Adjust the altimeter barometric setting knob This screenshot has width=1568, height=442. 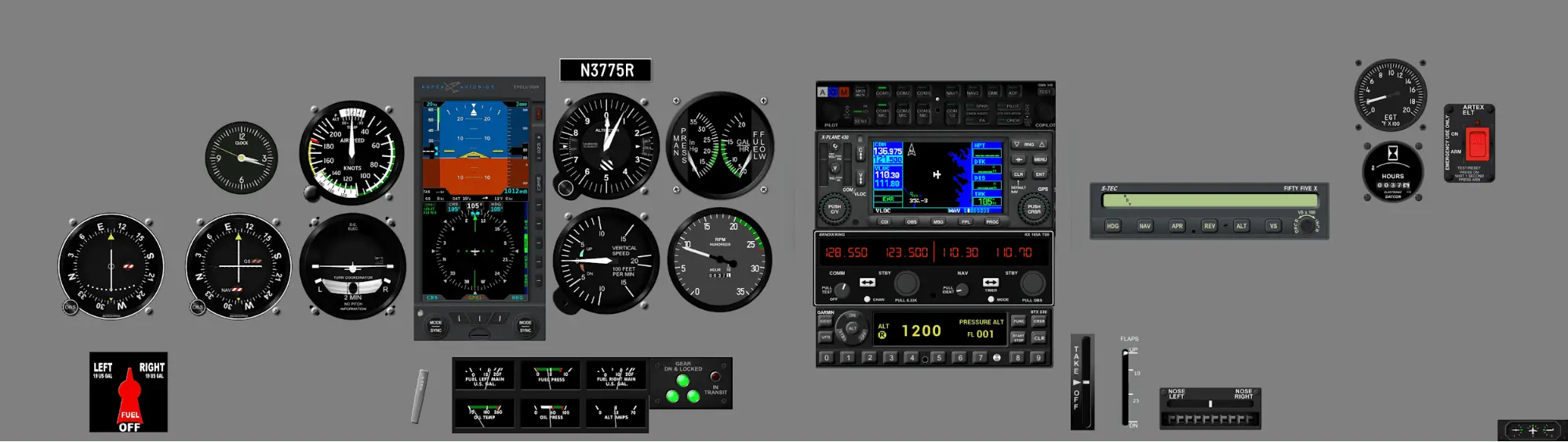click(x=565, y=188)
